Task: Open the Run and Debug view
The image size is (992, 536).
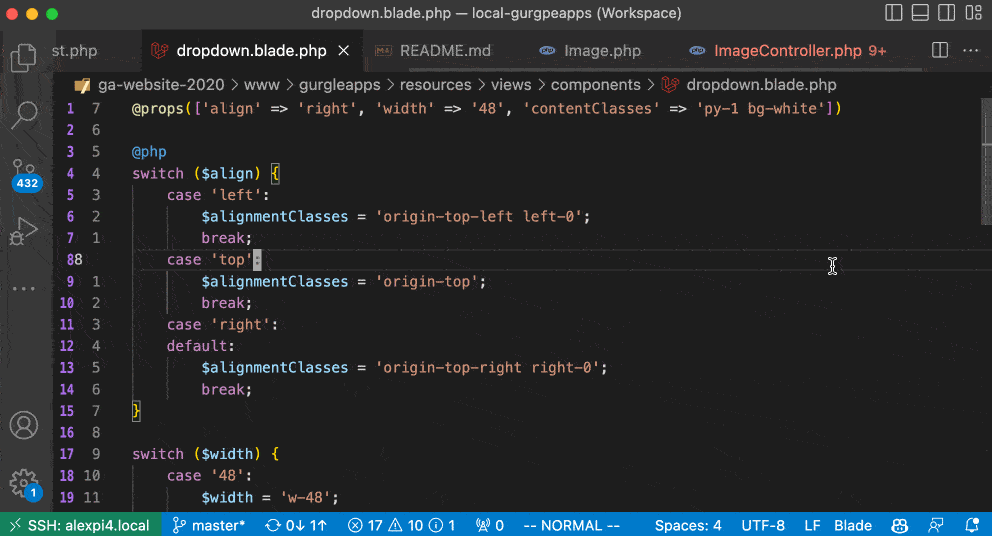Action: tap(22, 232)
